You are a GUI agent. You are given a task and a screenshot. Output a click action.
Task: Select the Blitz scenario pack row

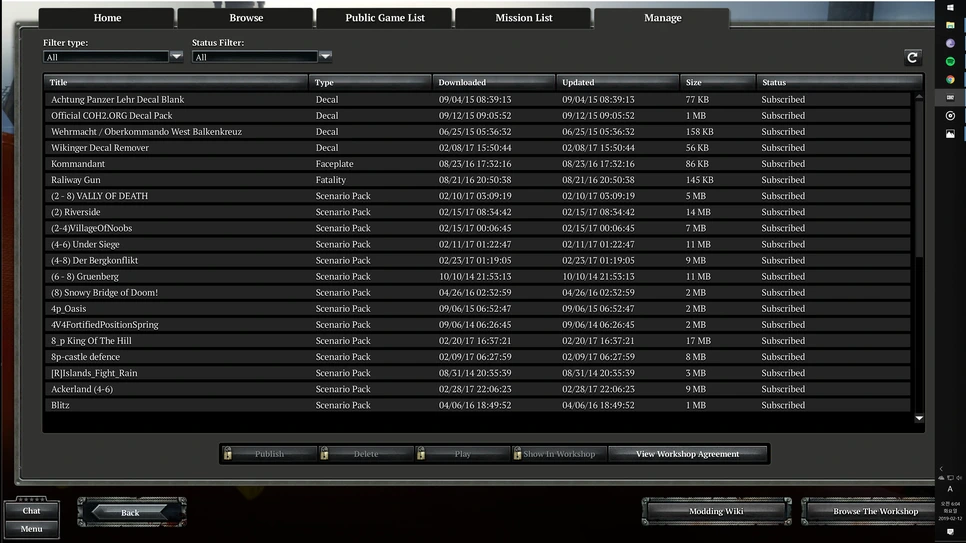tap(477, 405)
